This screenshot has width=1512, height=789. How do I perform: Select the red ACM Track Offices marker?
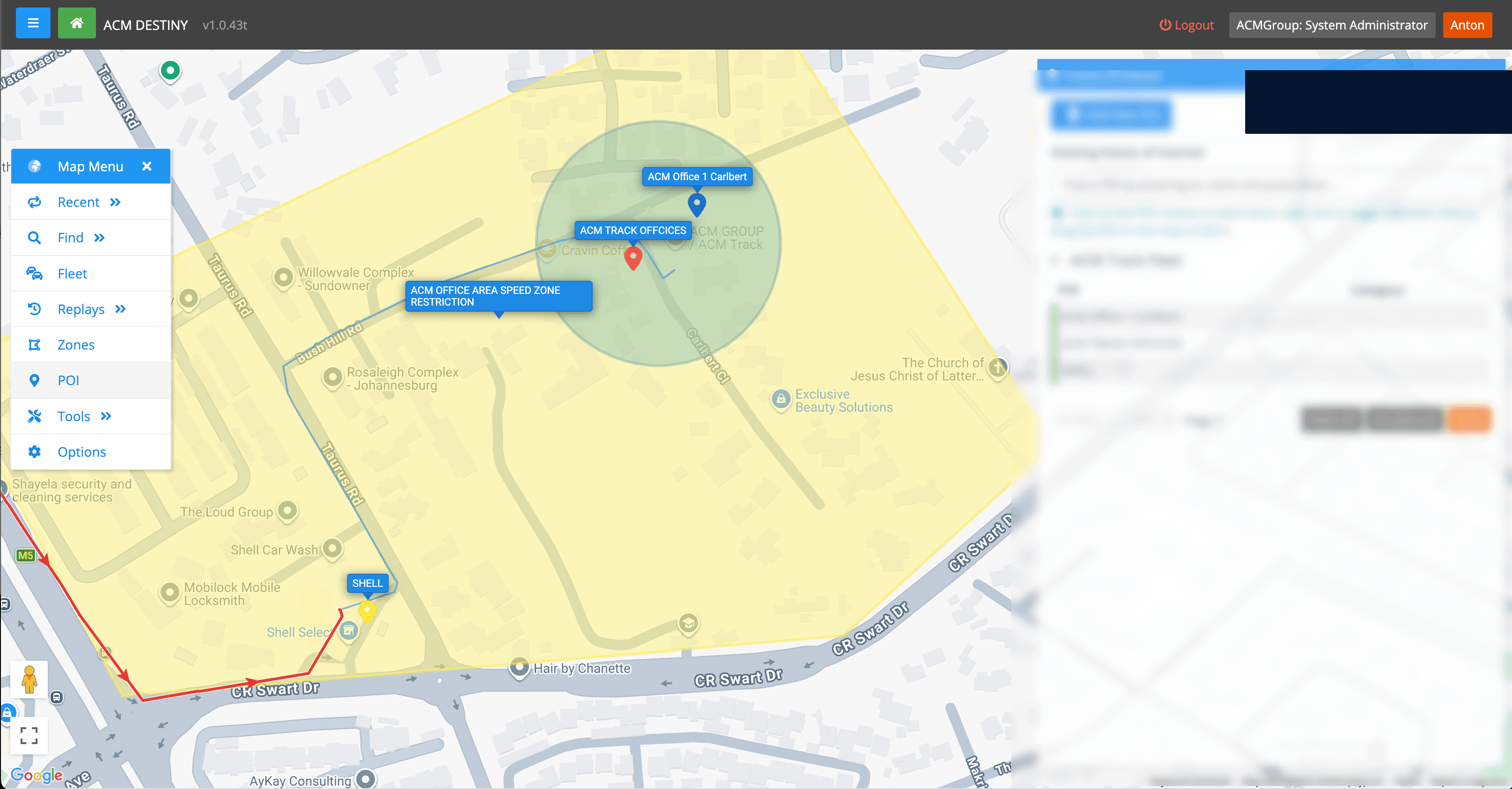tap(633, 257)
